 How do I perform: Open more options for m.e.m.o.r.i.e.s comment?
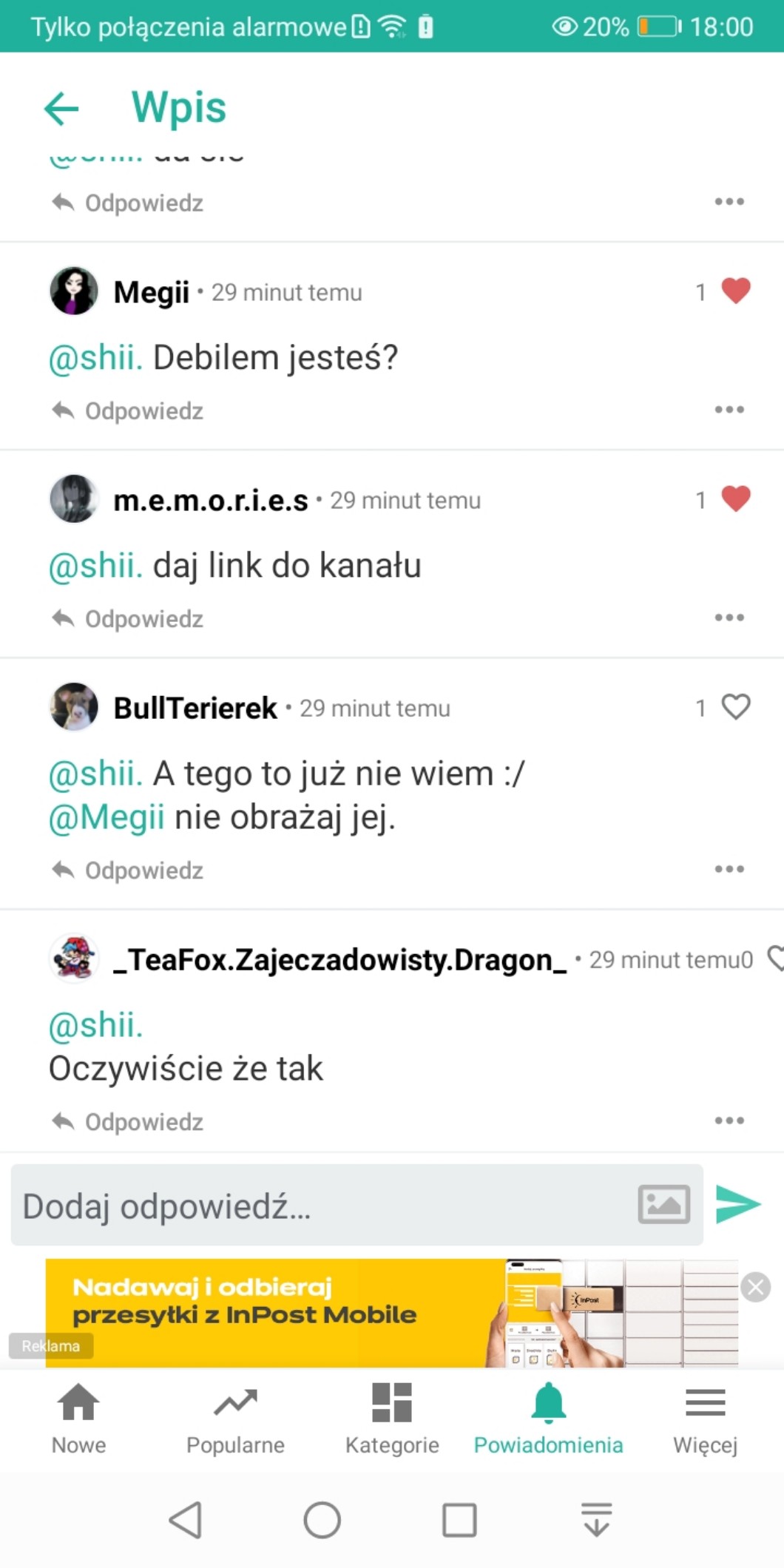click(x=729, y=617)
